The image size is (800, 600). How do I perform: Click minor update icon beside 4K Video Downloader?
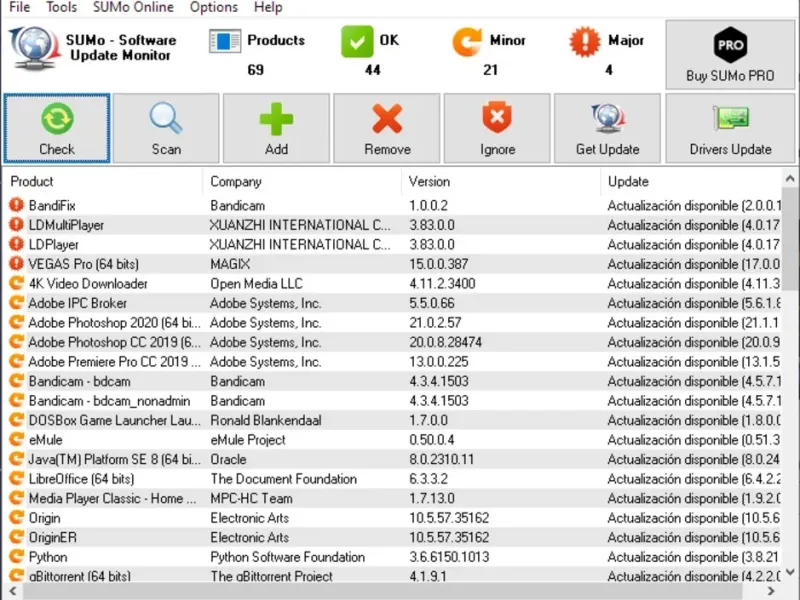click(16, 283)
